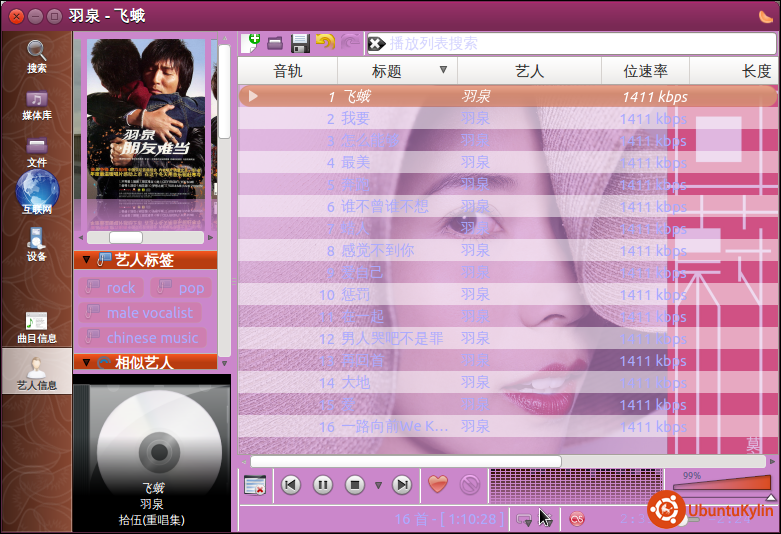Screen dimensions: 781x534
Task: Collapse the 艺人标签 section
Action: click(x=86, y=260)
